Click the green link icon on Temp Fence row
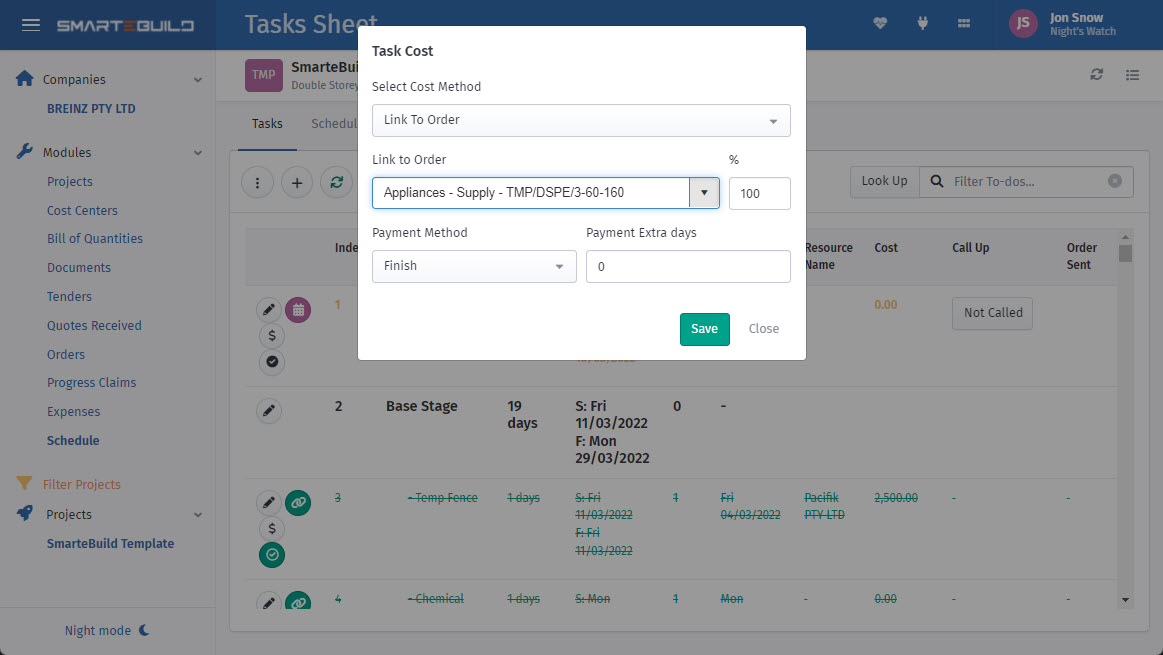Screen dimensions: 1163x655 pos(298,502)
